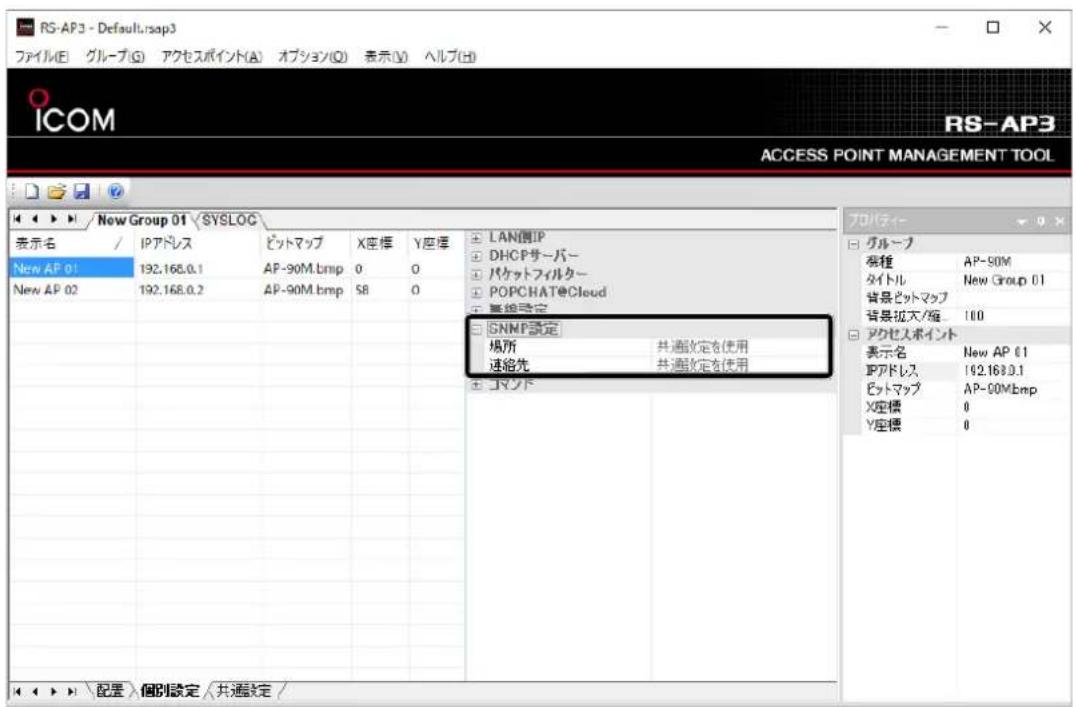
Task: Expand the DHCPサーバー settings node
Action: 476,256
